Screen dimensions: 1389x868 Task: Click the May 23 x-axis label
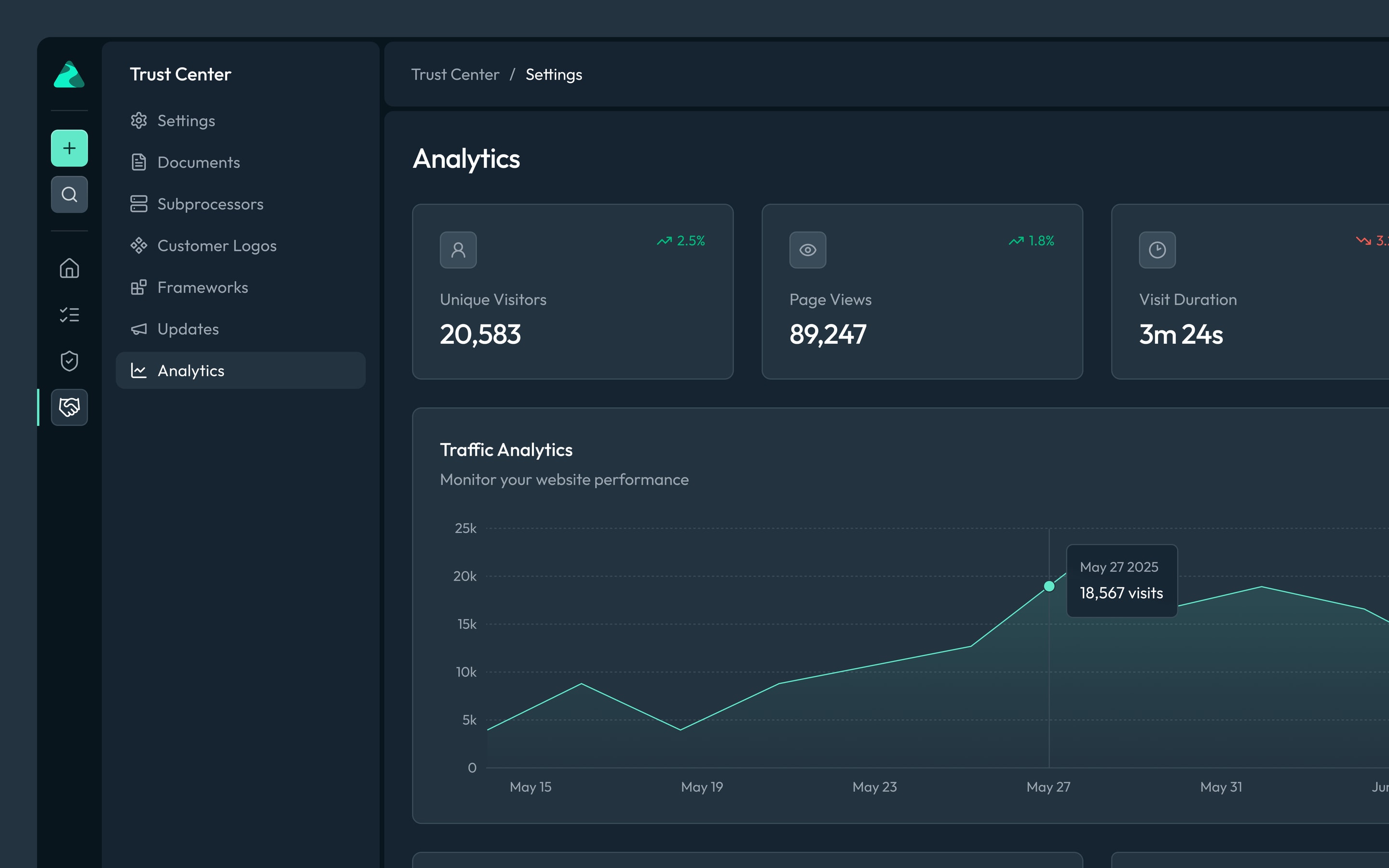point(874,787)
